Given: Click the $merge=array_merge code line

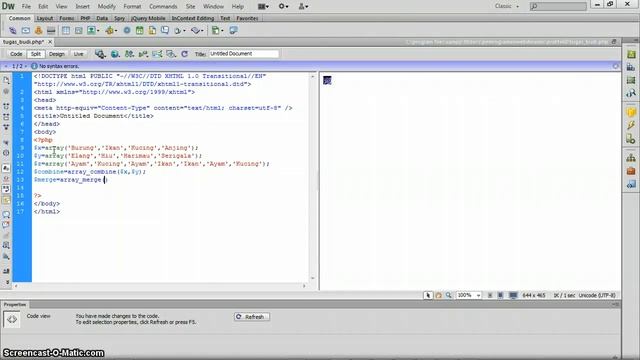Looking at the screenshot, I should 70,180.
